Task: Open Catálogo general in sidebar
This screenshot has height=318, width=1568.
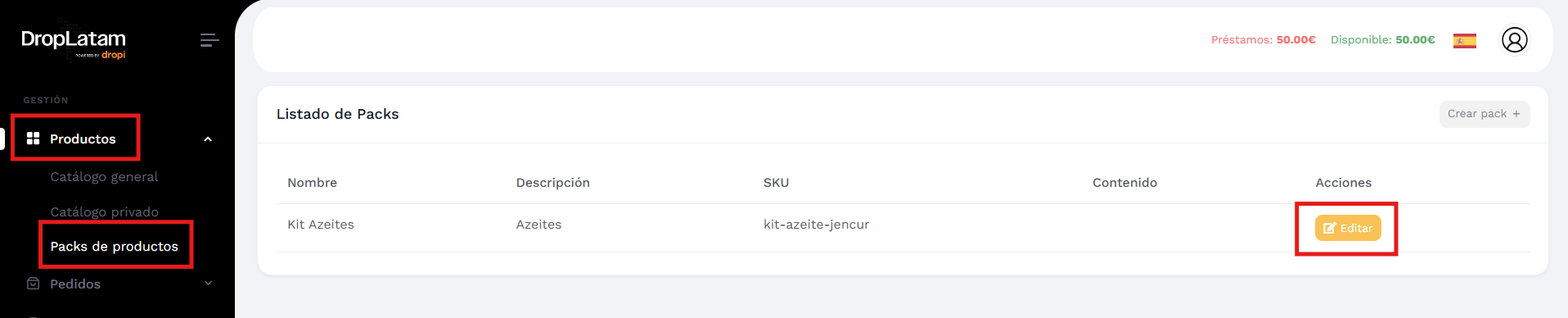Action: coord(104,177)
